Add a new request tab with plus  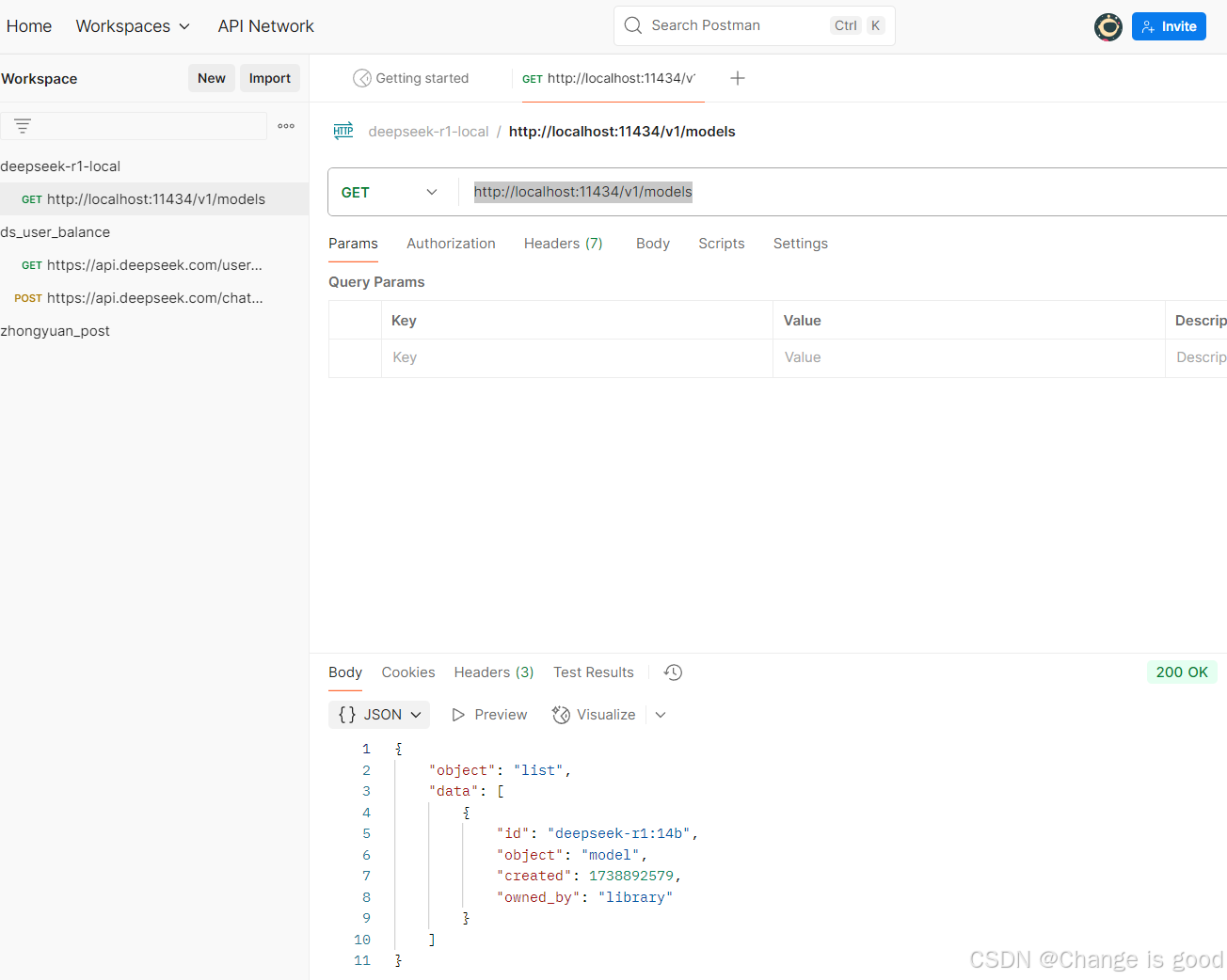(x=738, y=78)
